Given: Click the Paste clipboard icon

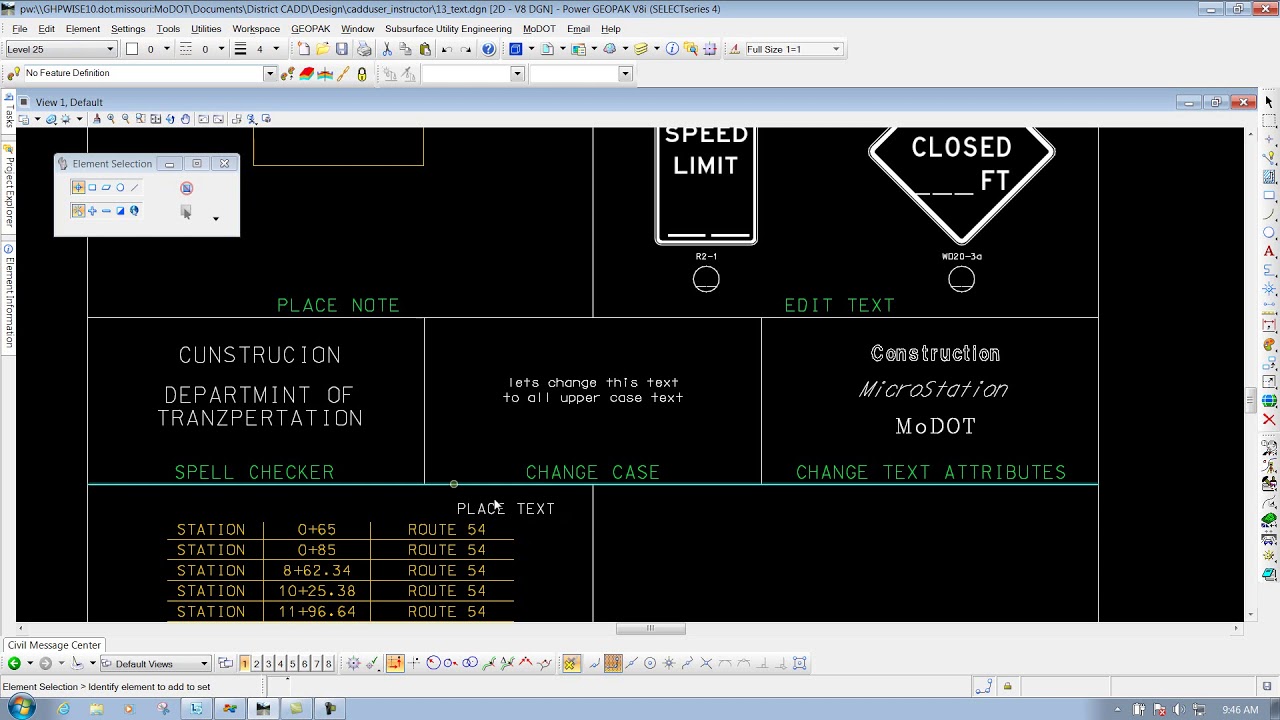Looking at the screenshot, I should [x=425, y=49].
